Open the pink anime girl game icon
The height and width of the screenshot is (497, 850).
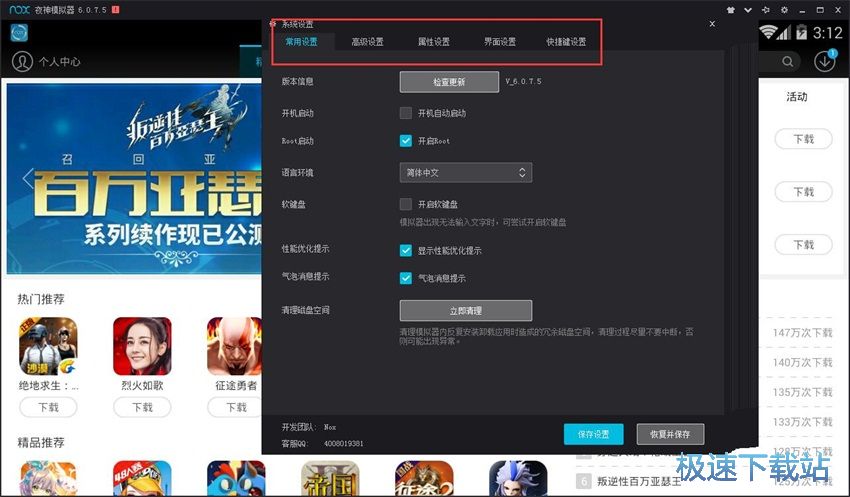48,478
